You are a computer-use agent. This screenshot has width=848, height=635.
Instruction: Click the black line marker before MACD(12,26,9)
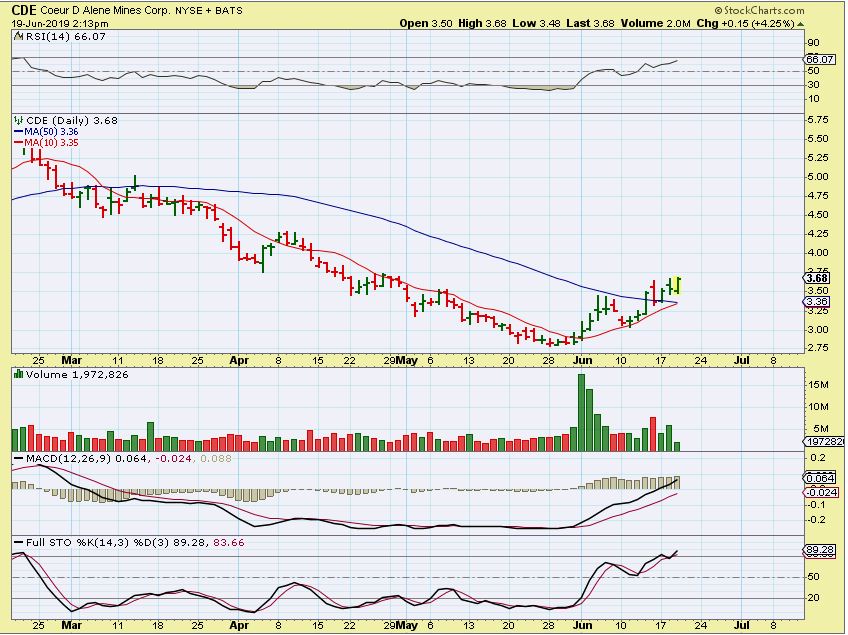tap(19, 459)
